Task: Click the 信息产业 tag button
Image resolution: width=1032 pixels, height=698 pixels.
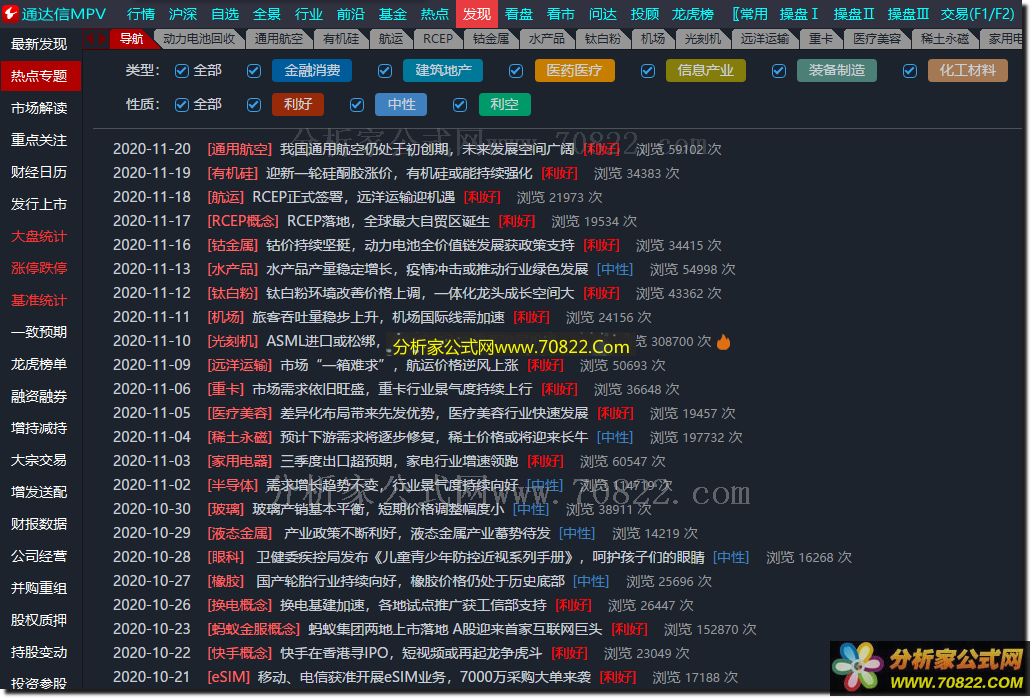Action: (706, 70)
